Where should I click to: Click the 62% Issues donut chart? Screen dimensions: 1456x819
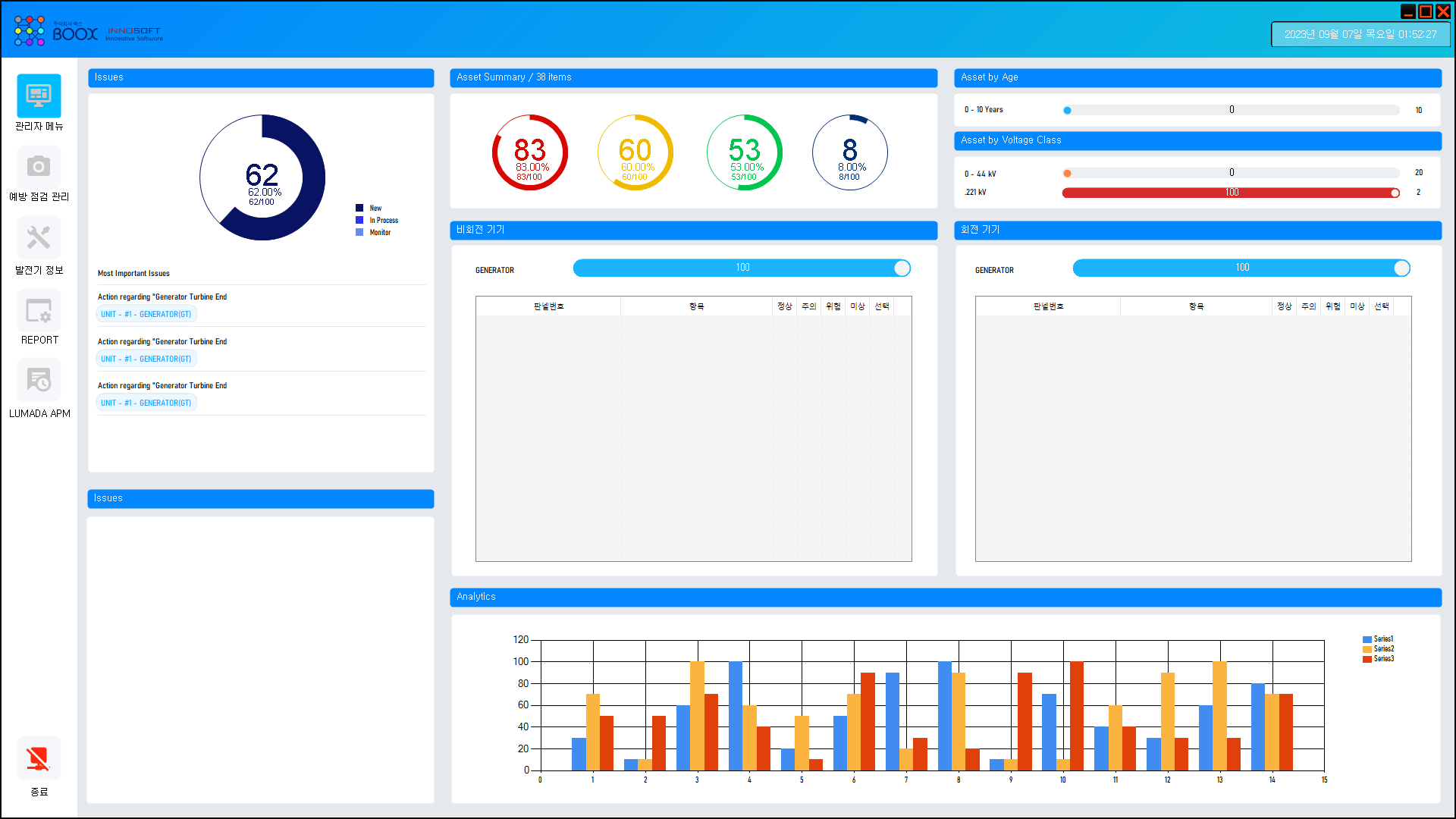coord(262,177)
